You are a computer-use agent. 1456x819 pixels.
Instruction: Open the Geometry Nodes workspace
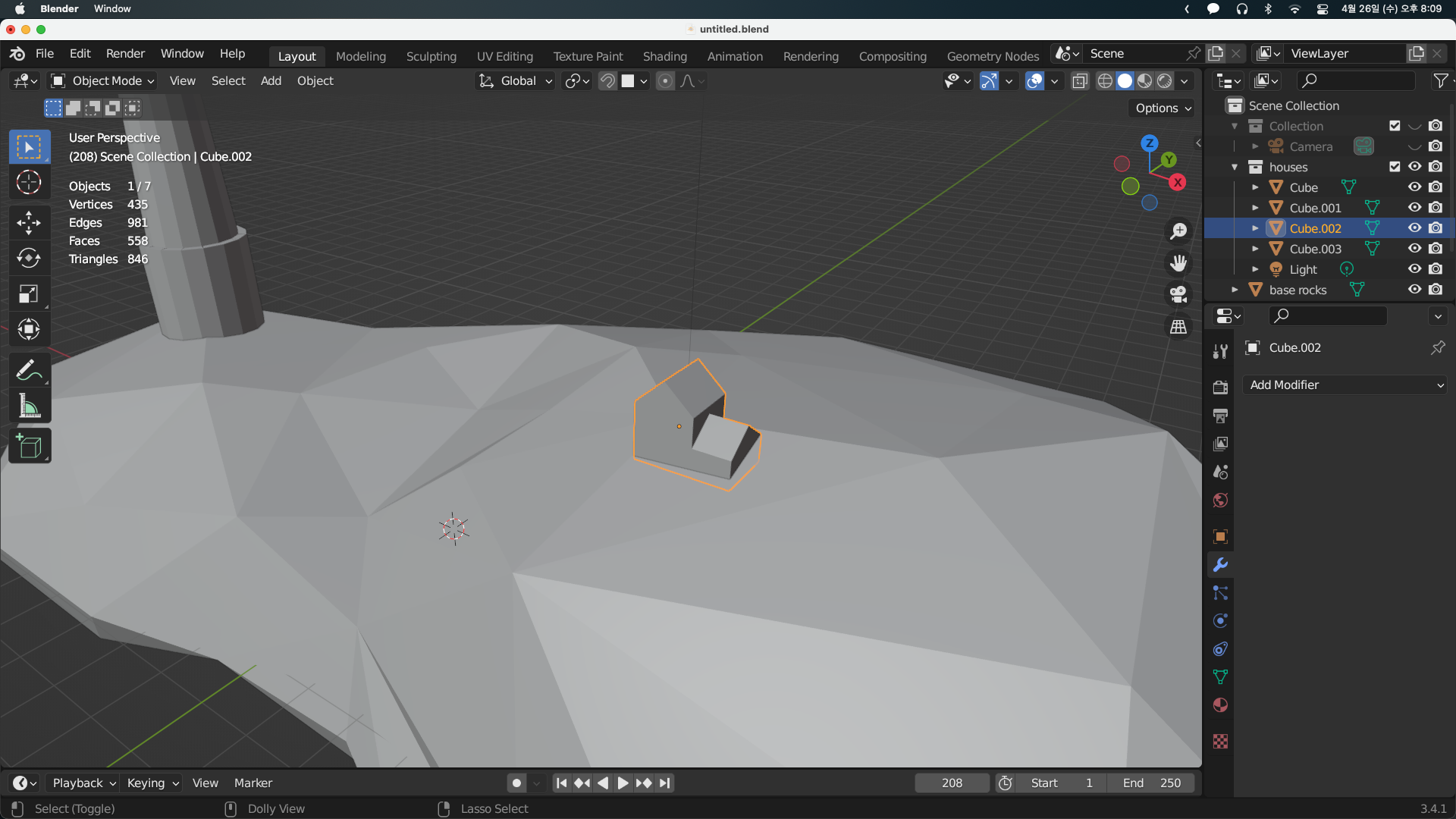point(993,56)
